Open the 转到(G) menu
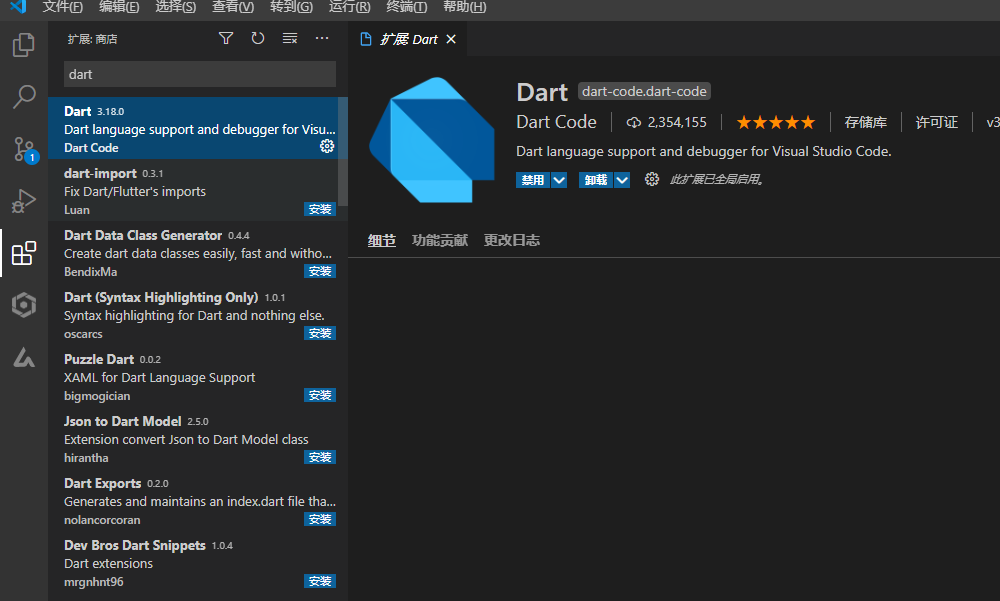 point(291,7)
